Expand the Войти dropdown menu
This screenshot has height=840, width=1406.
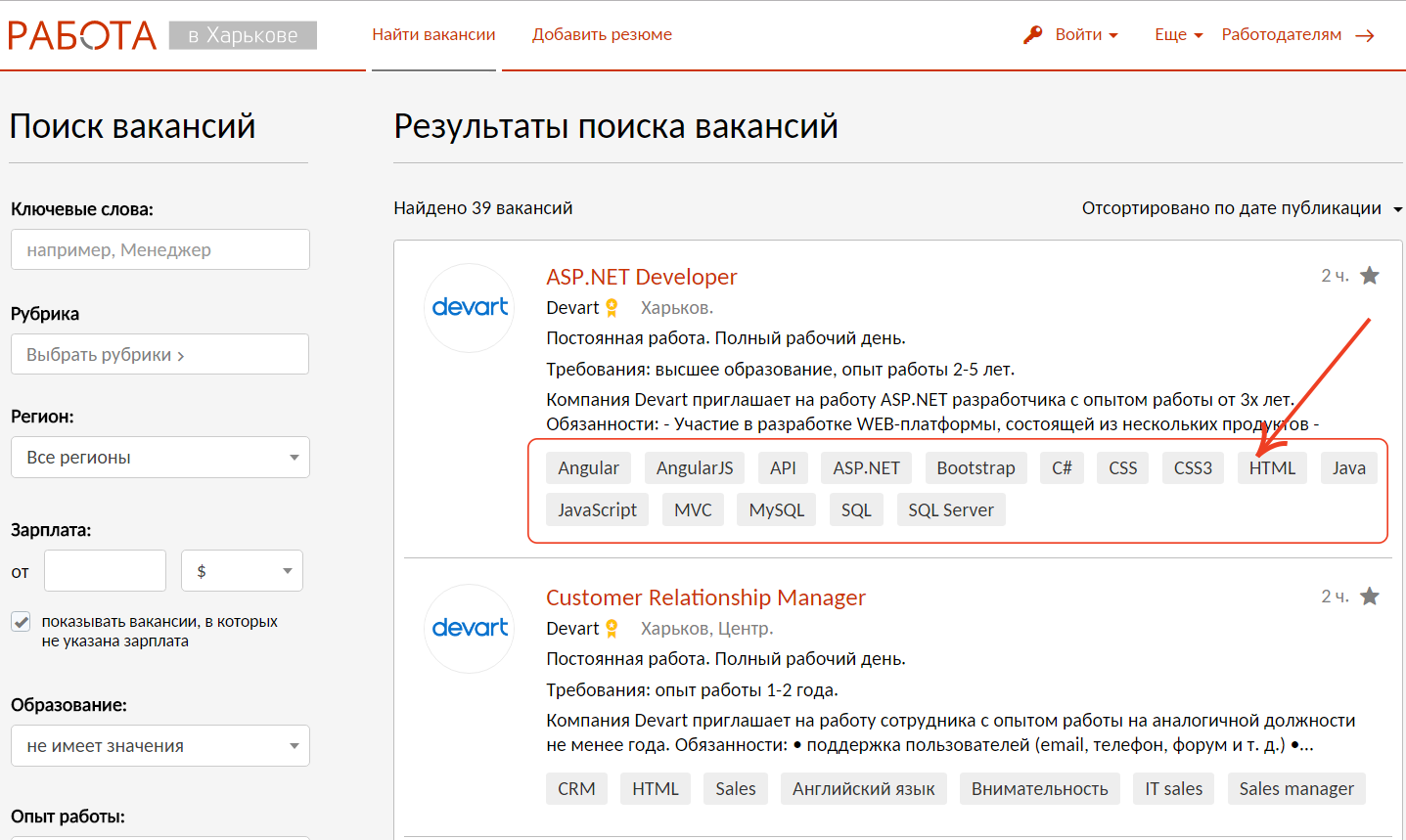coord(1086,34)
